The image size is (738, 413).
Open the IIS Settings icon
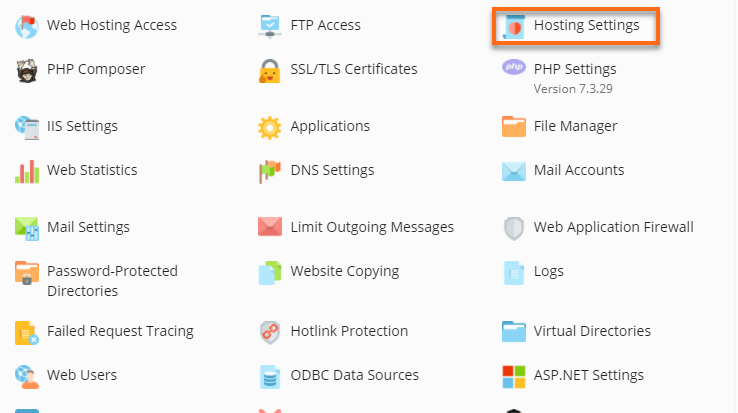coord(27,128)
